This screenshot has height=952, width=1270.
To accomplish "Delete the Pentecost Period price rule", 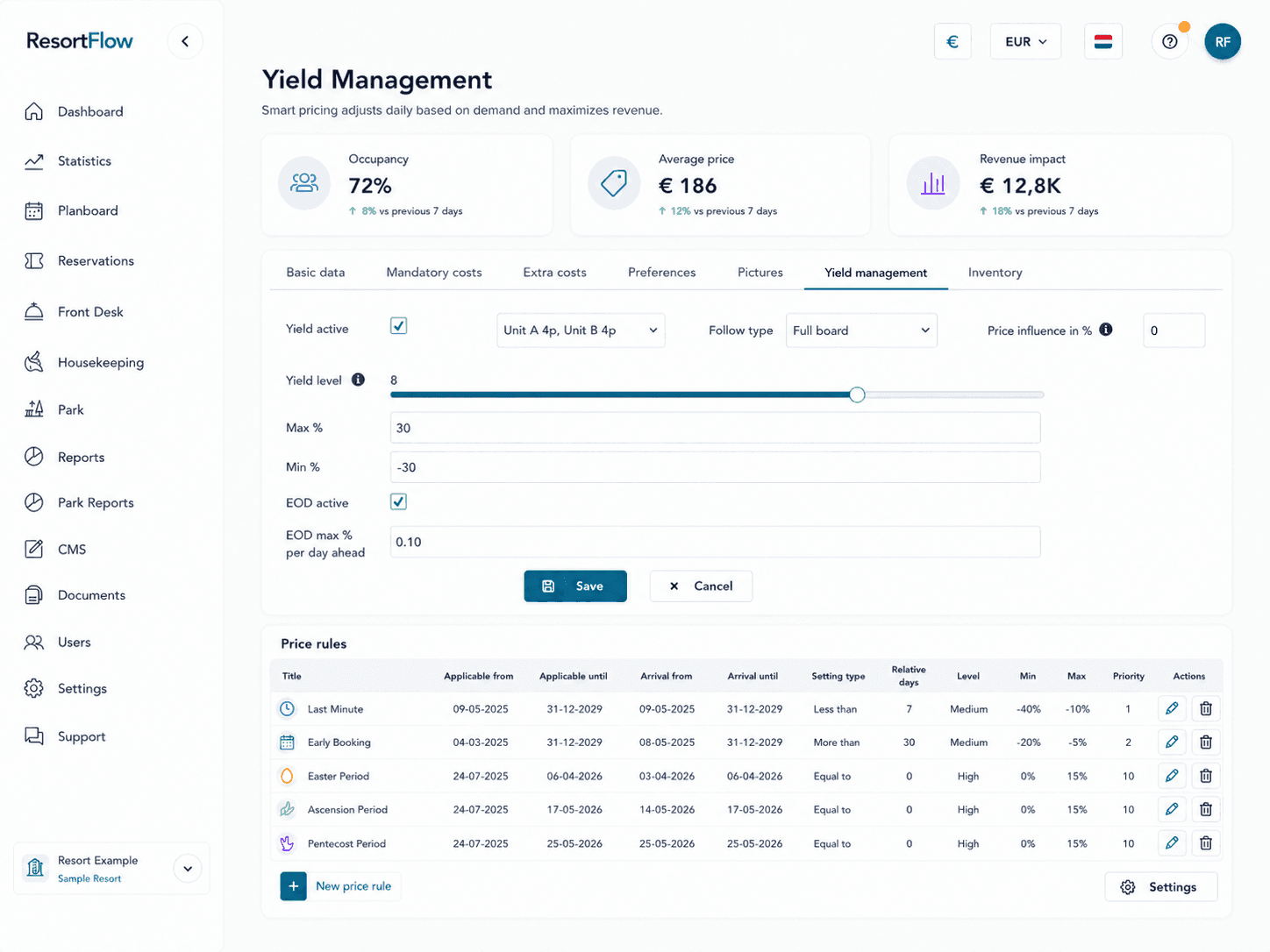I will click(x=1206, y=843).
